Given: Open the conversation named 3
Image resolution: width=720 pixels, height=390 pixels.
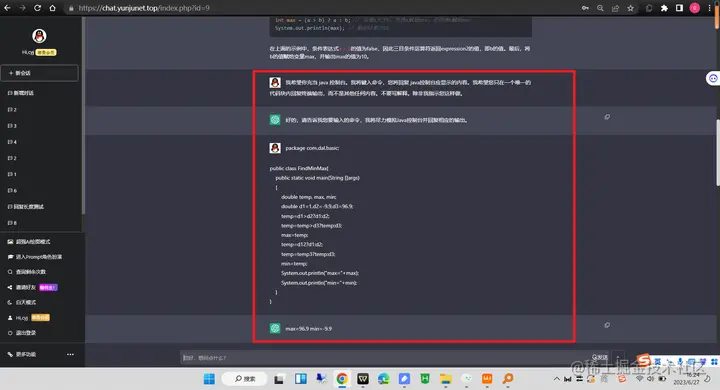Looking at the screenshot, I should pos(12,126).
